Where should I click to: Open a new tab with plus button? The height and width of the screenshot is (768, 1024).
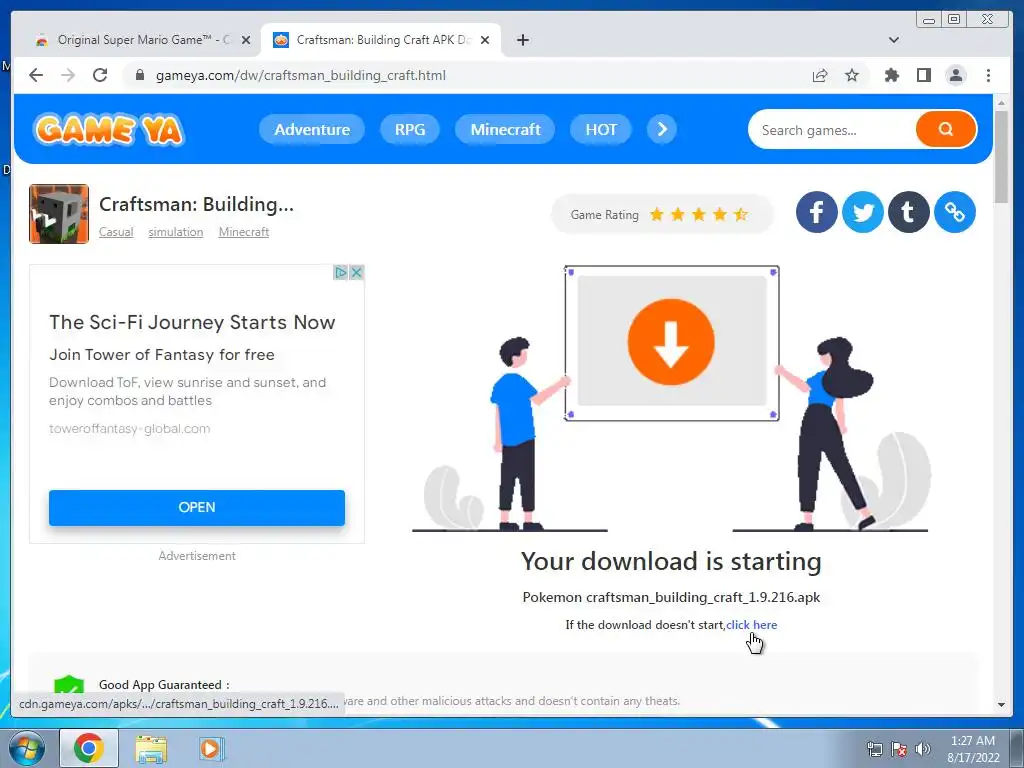click(522, 40)
